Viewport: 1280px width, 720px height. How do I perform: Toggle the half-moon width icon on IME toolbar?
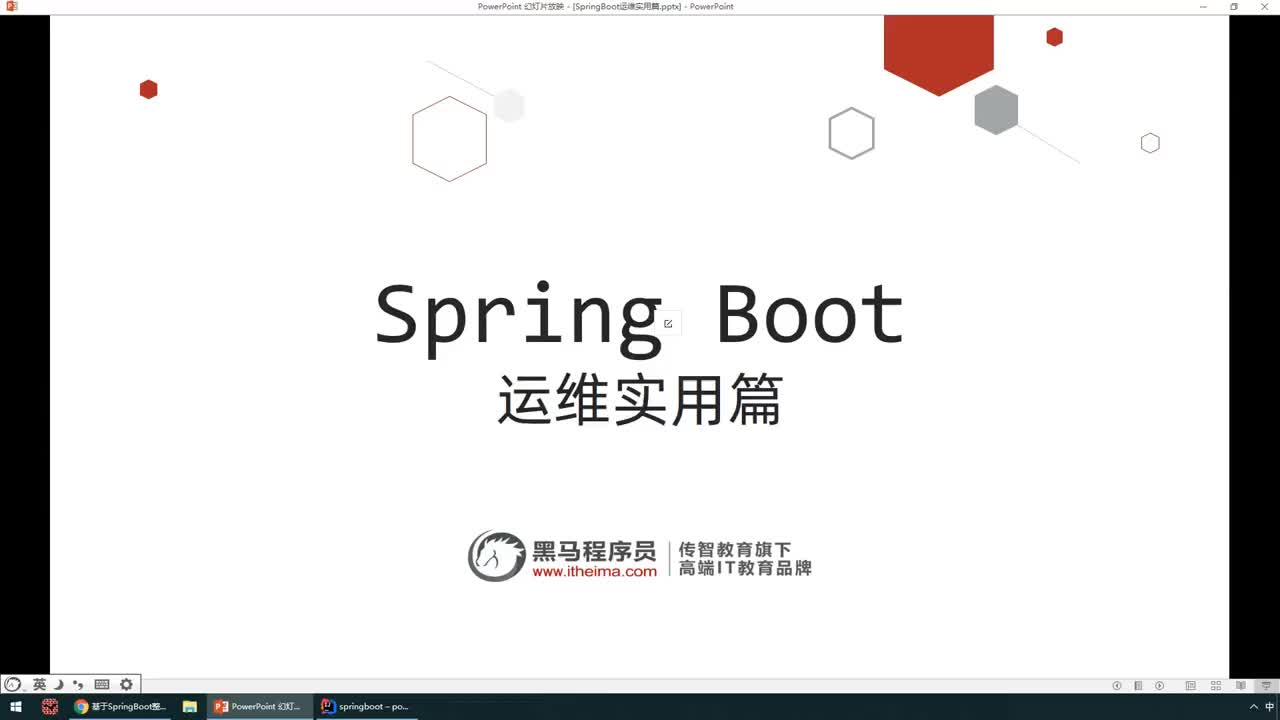tap(59, 685)
